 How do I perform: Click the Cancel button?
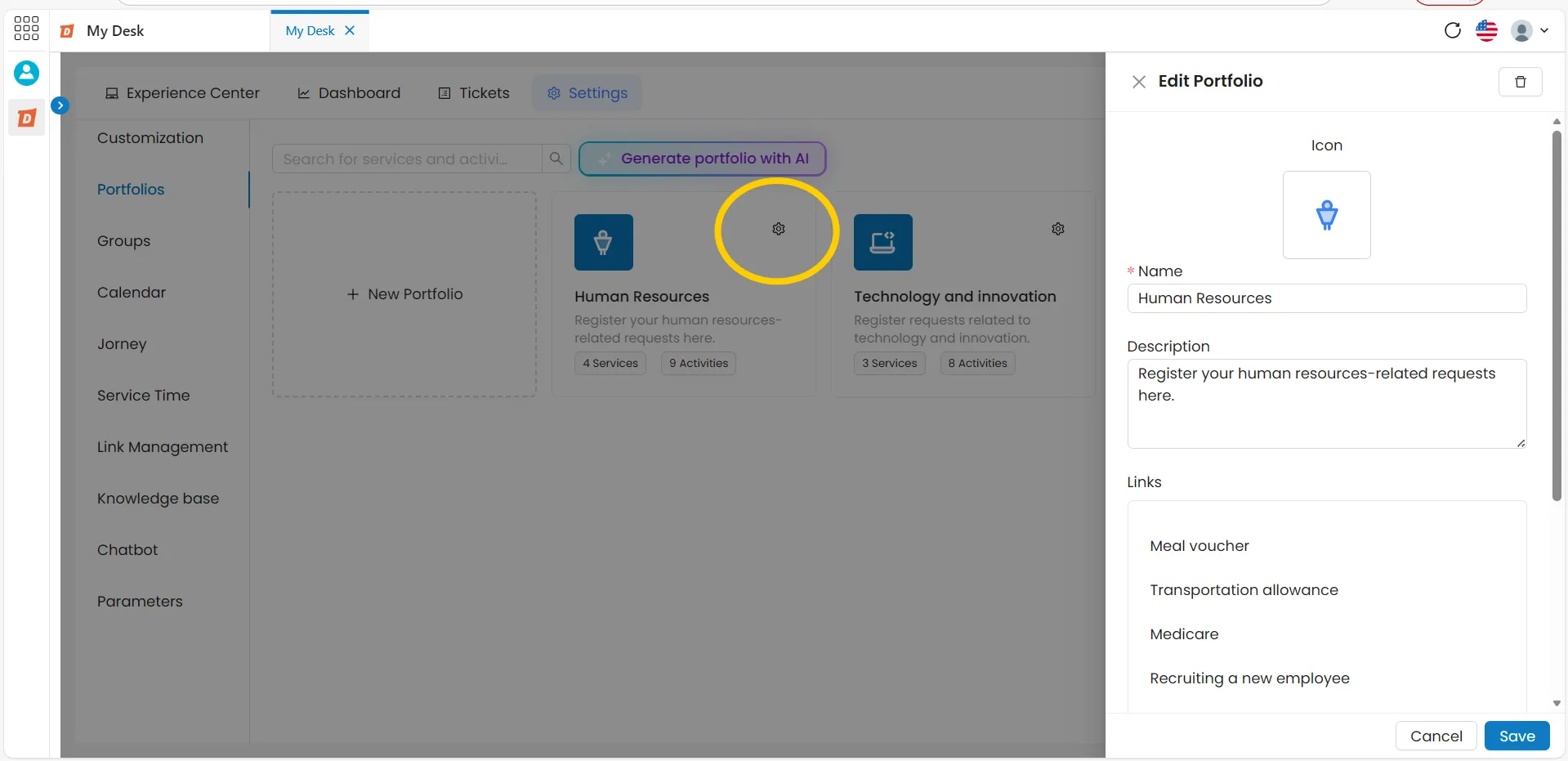[x=1436, y=736]
